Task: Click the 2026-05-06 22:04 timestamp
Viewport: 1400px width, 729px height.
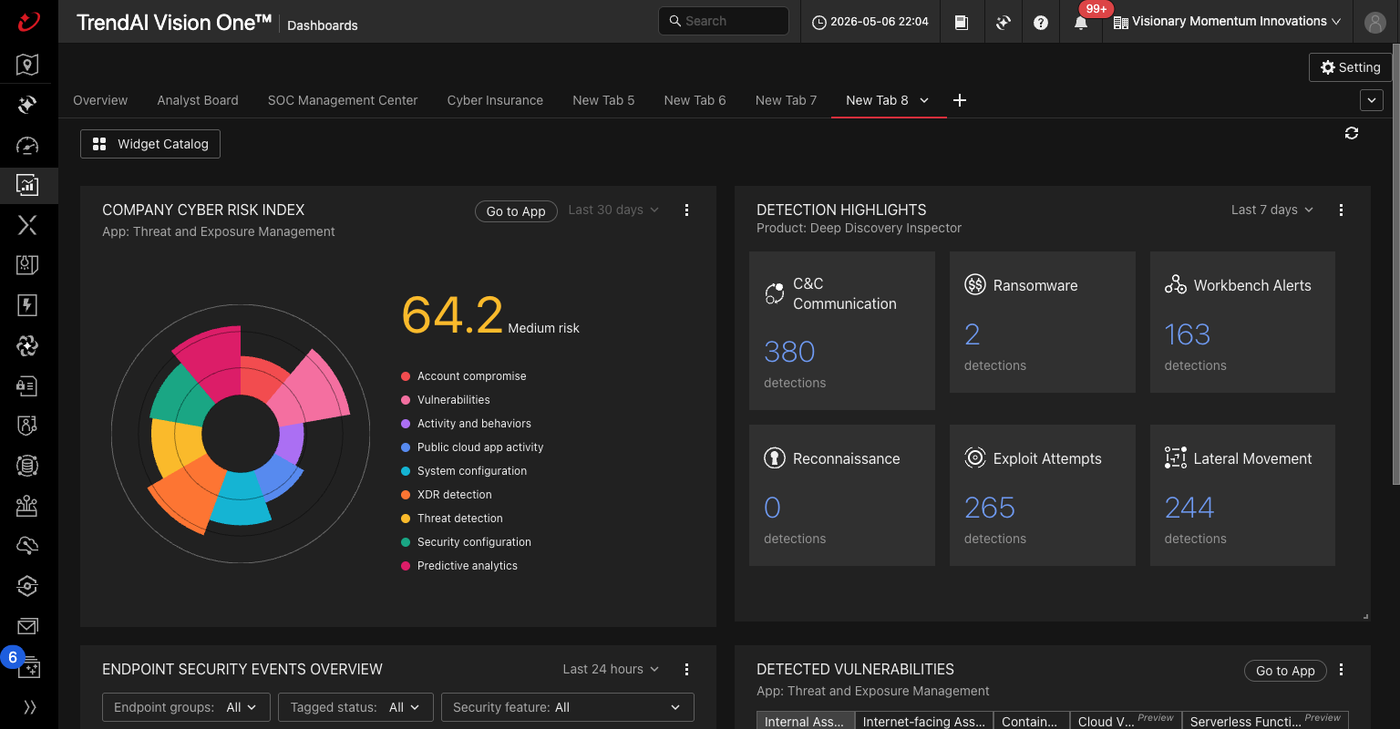Action: [870, 22]
